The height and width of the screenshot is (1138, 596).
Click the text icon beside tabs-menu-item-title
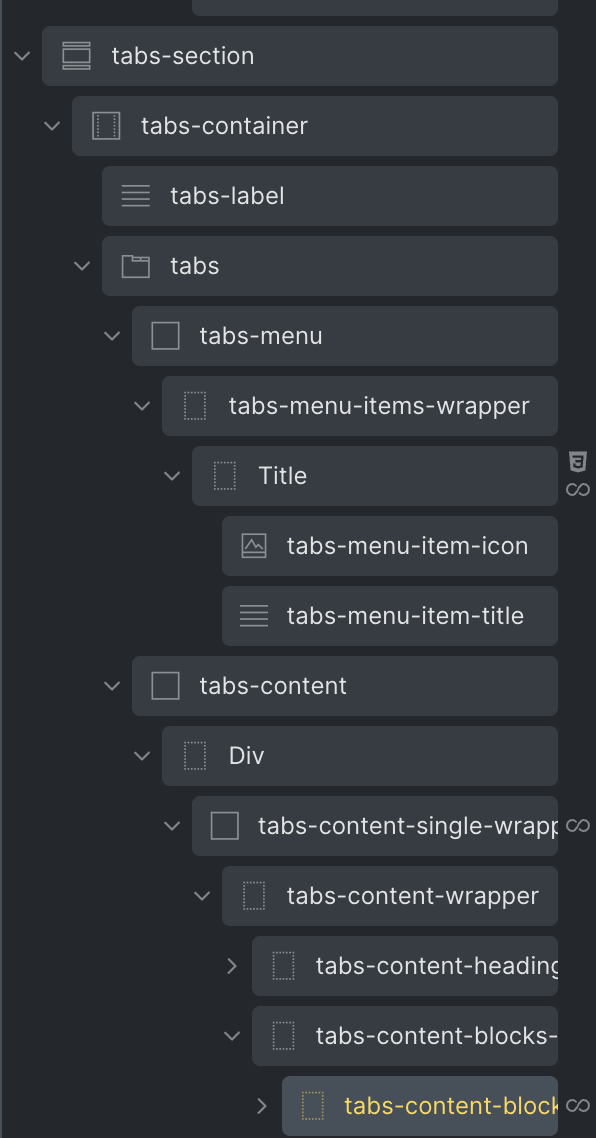tap(254, 616)
